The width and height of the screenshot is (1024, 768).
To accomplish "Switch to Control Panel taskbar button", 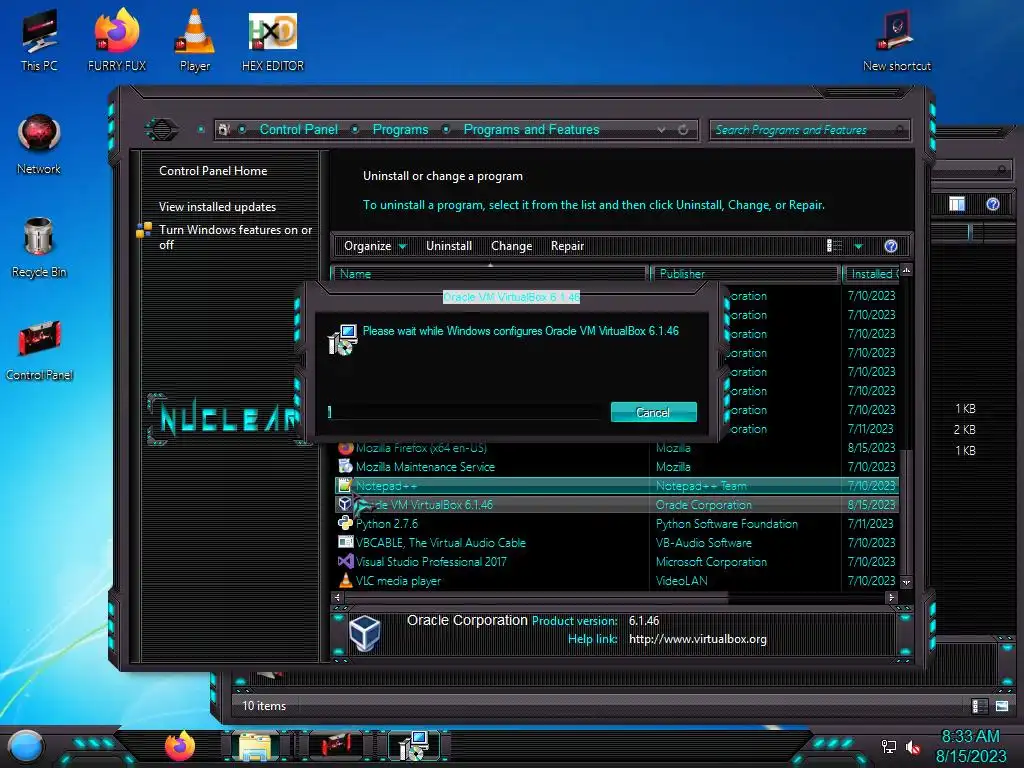I will [336, 746].
